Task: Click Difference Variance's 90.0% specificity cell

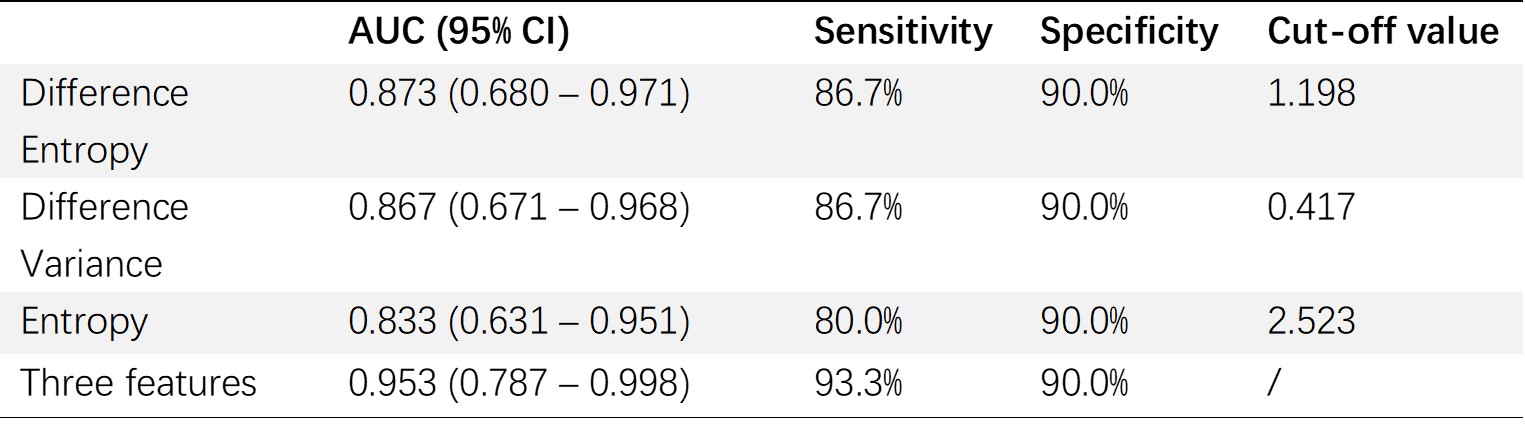Action: (x=1085, y=207)
